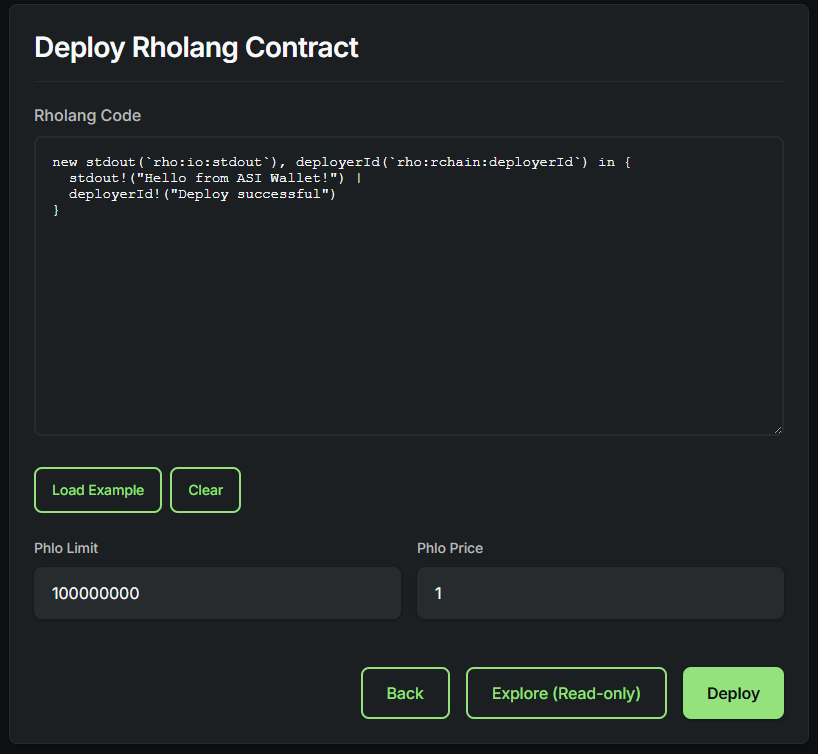The image size is (818, 754).
Task: Select the Phlo Limit input field
Action: click(217, 593)
